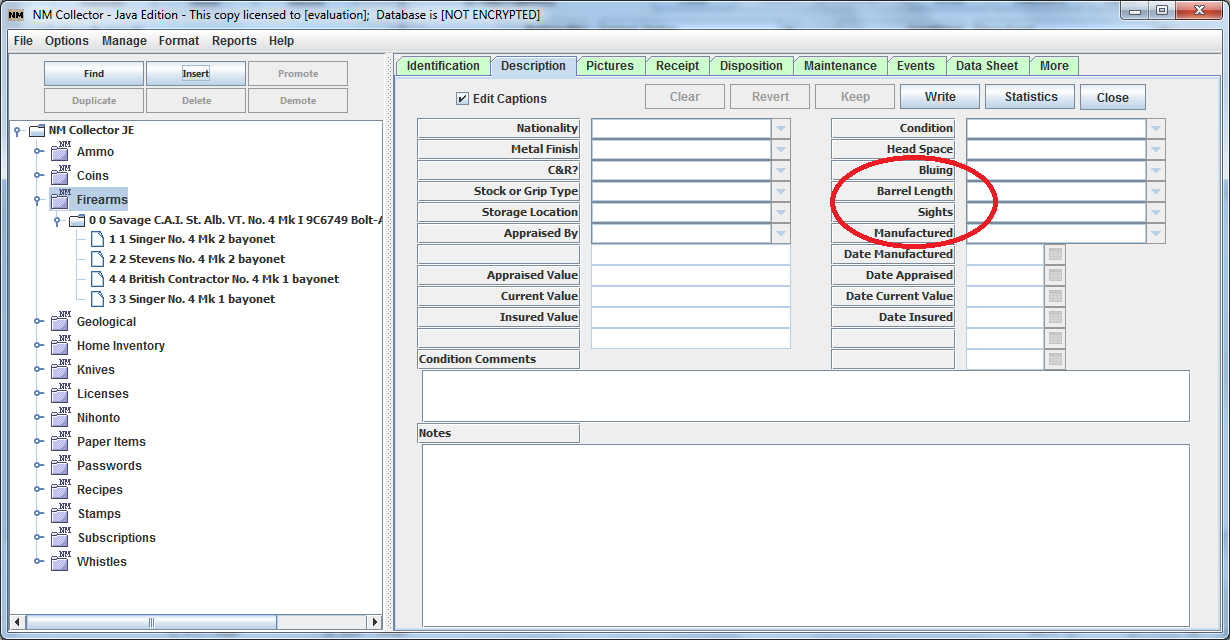Viewport: 1230px width, 640px height.
Task: Click the Ammo folder icon
Action: (59, 151)
